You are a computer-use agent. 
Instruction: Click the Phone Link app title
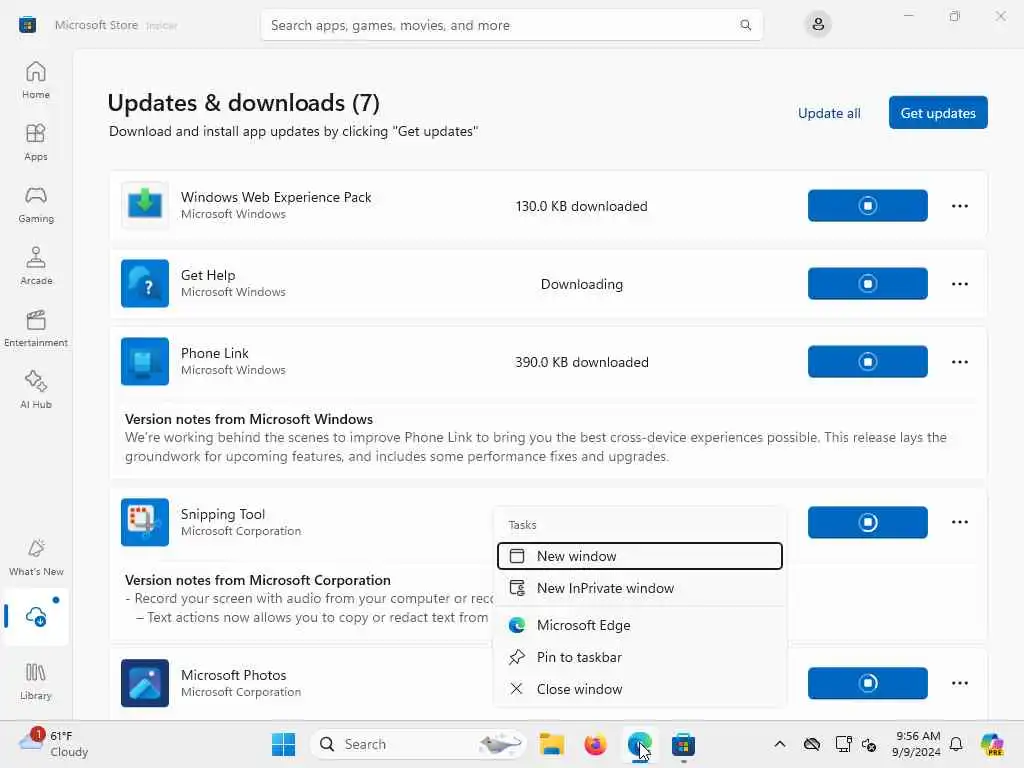click(214, 353)
